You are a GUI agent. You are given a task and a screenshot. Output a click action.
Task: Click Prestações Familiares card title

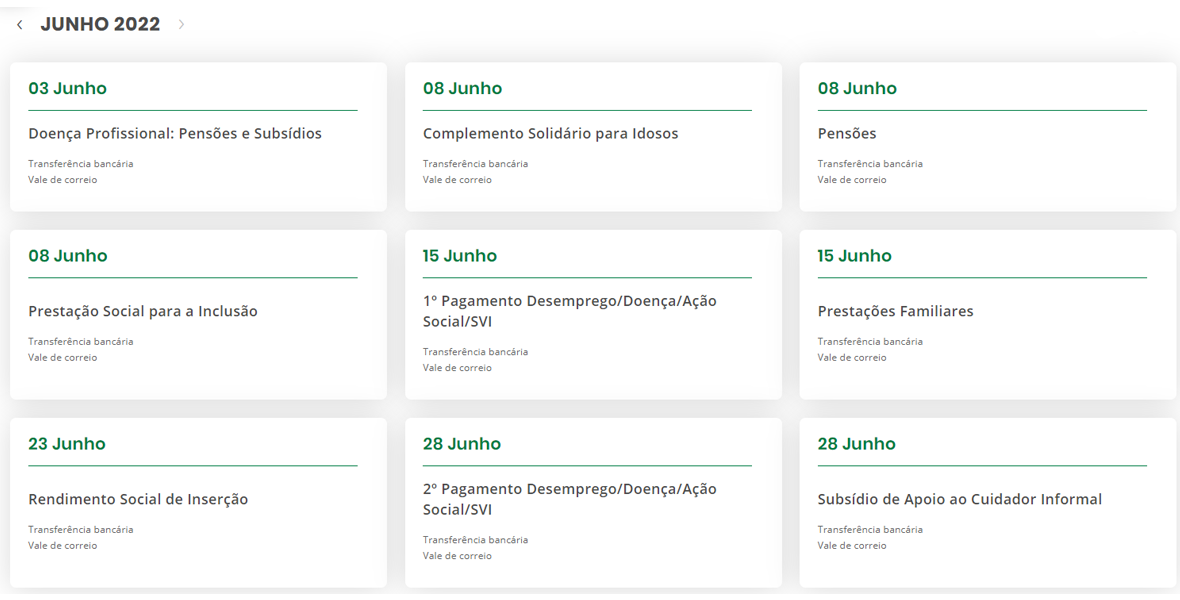pyautogui.click(x=895, y=311)
